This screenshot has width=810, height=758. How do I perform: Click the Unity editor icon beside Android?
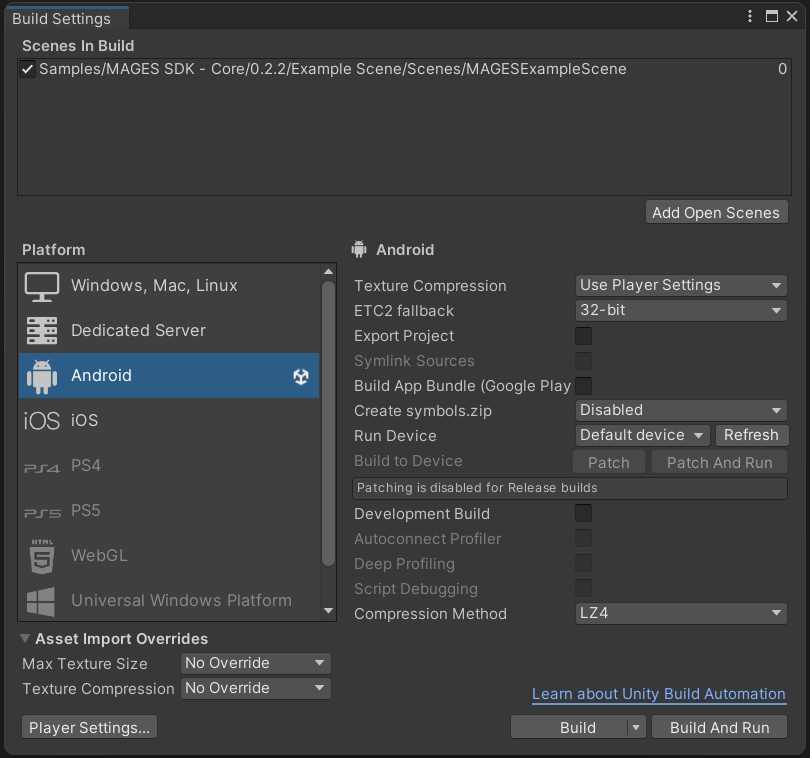point(301,377)
